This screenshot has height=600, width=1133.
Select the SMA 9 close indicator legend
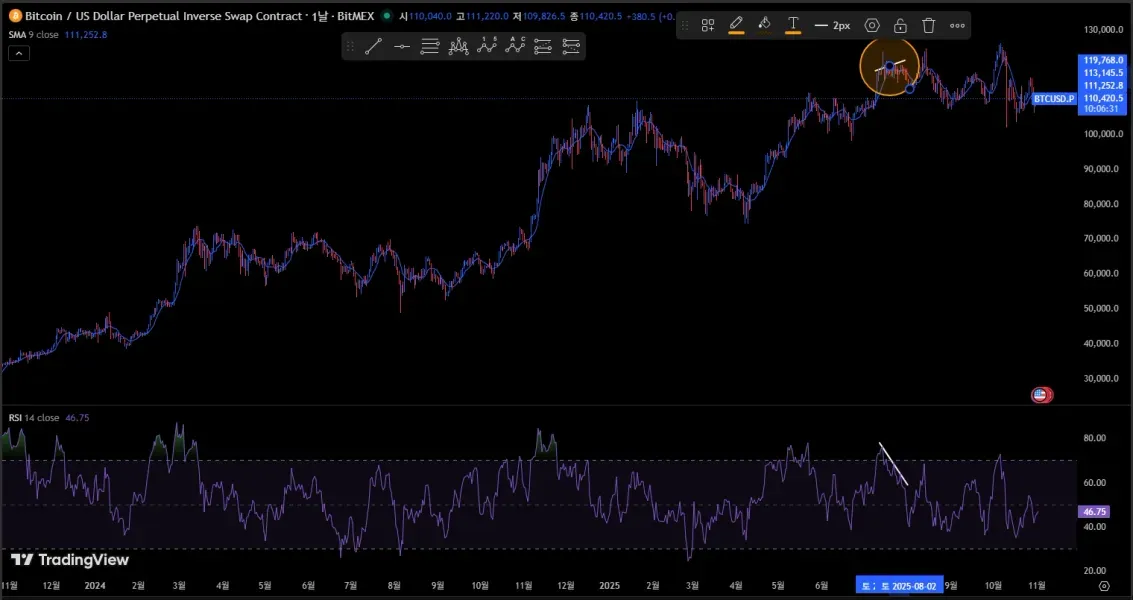point(35,34)
